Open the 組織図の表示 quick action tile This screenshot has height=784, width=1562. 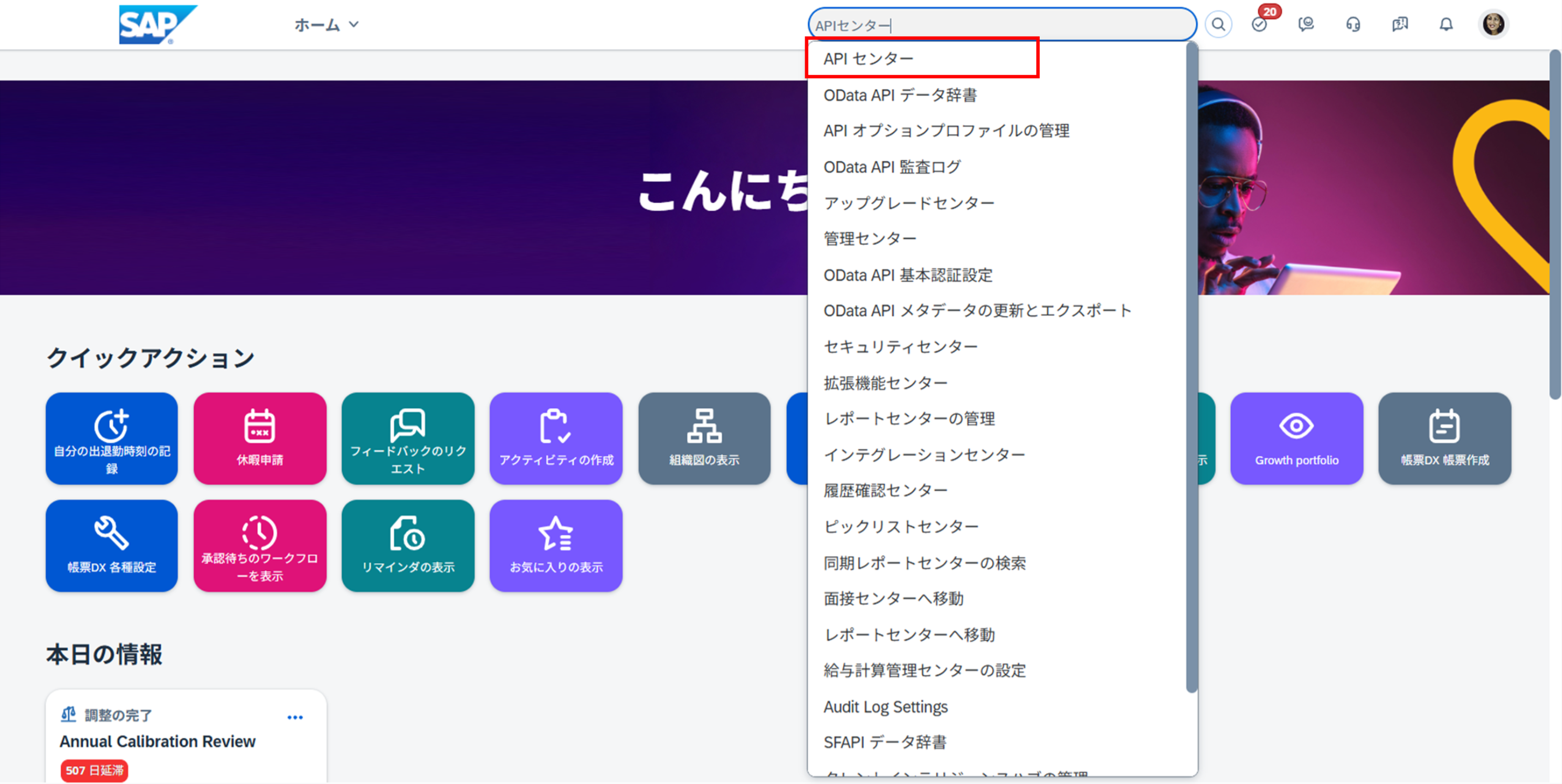click(x=704, y=438)
